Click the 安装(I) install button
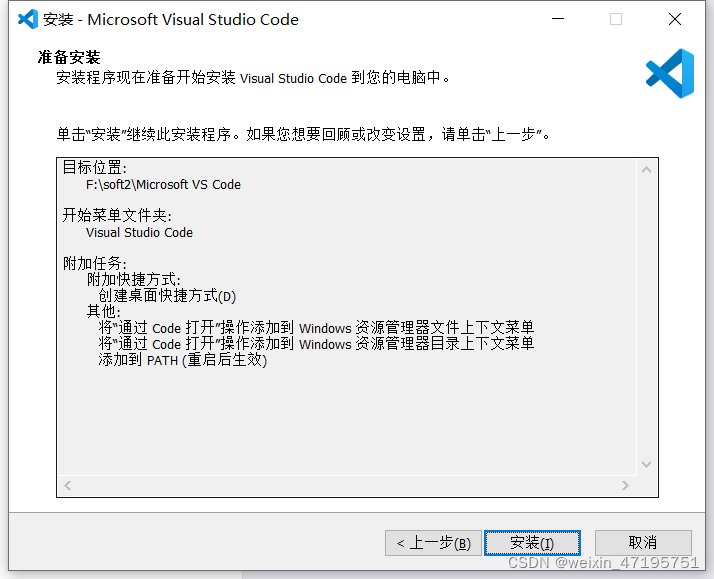This screenshot has width=714, height=579. [532, 543]
